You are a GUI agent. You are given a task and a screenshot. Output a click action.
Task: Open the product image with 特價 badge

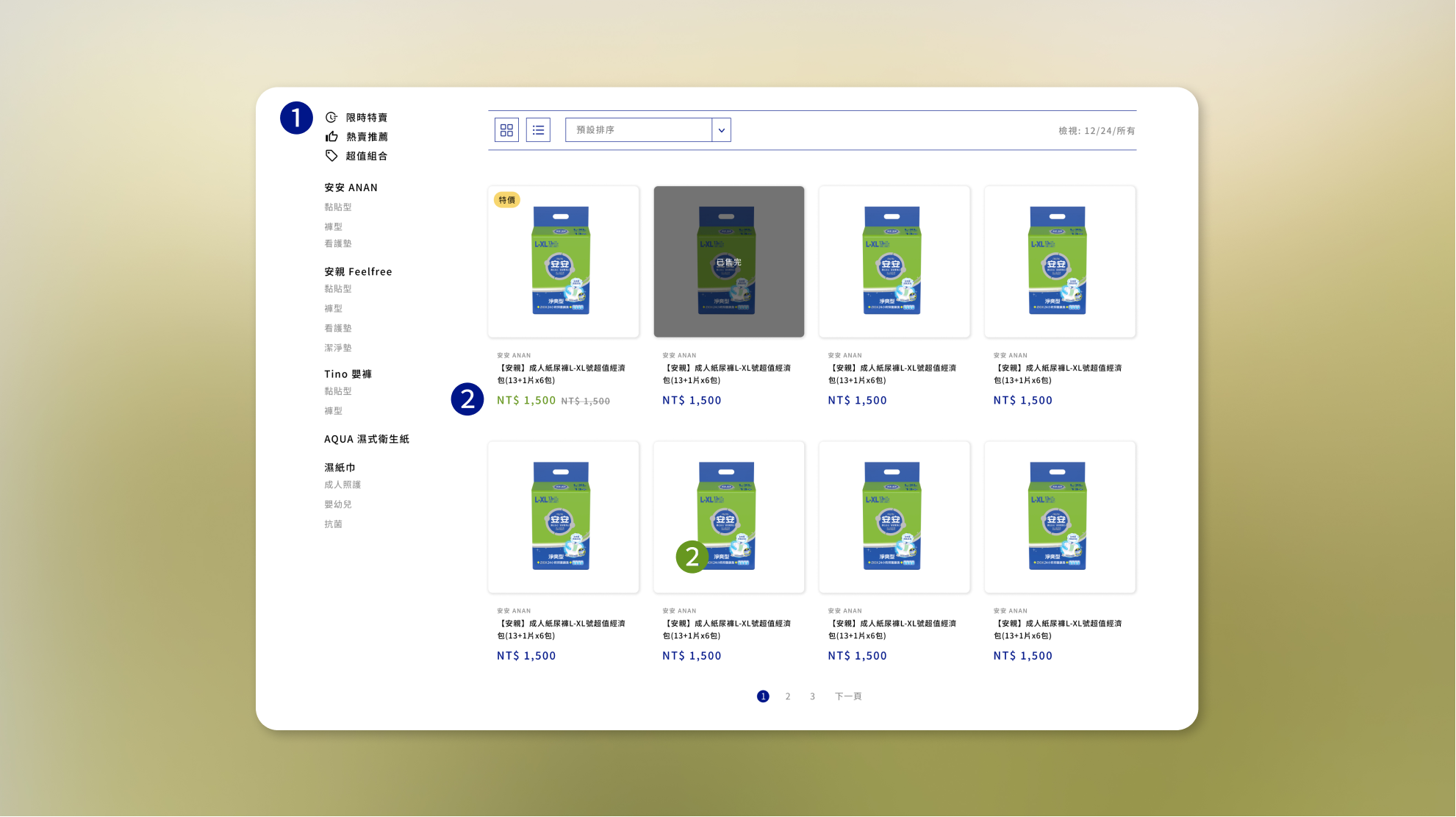[564, 262]
